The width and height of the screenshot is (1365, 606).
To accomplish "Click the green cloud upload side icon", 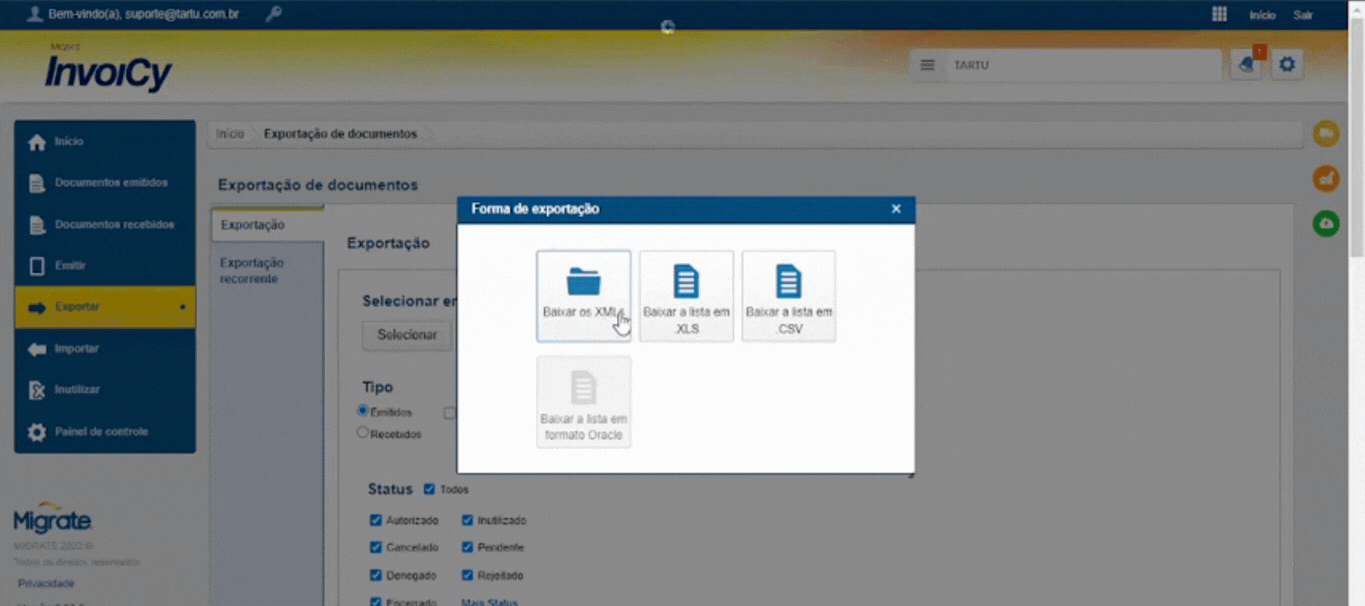I will (x=1326, y=223).
